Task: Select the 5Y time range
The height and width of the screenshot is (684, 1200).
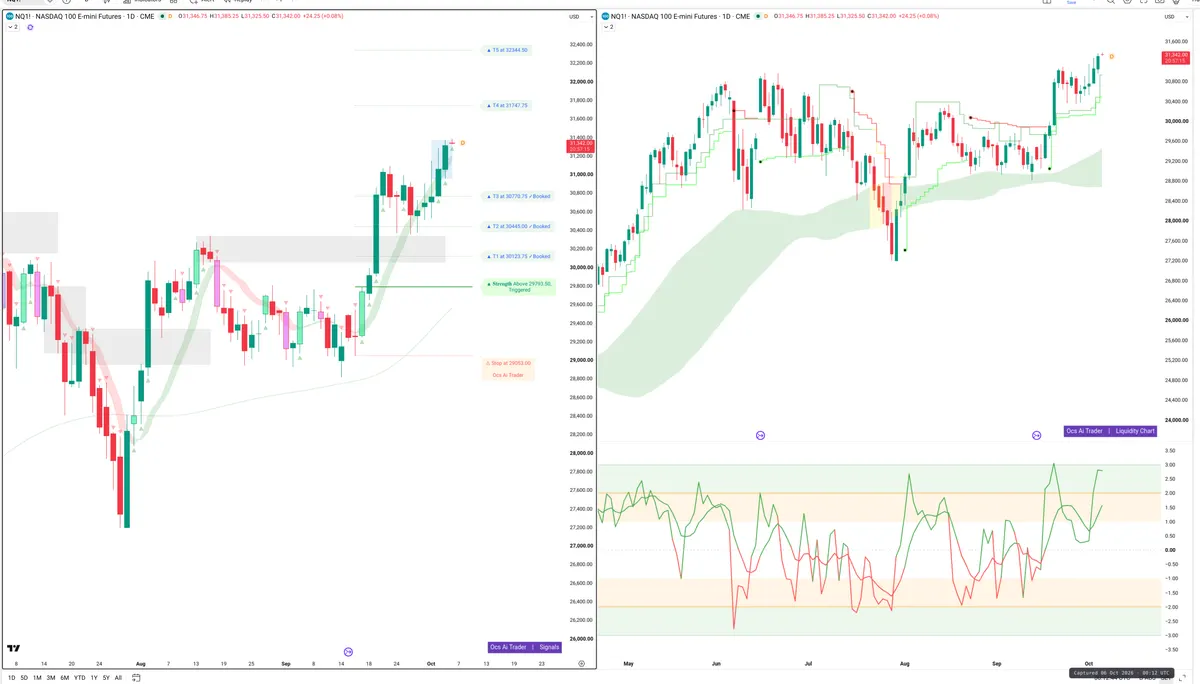Action: [106, 677]
